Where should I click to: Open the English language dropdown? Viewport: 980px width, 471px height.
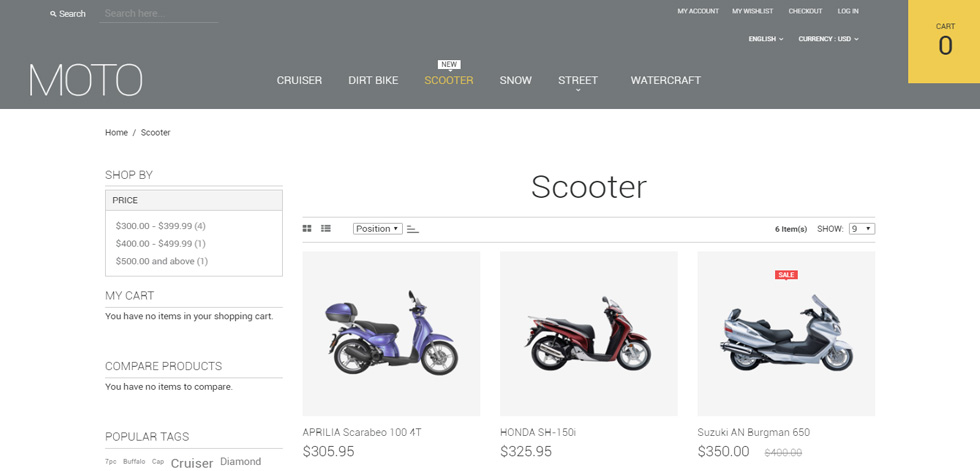tap(766, 39)
